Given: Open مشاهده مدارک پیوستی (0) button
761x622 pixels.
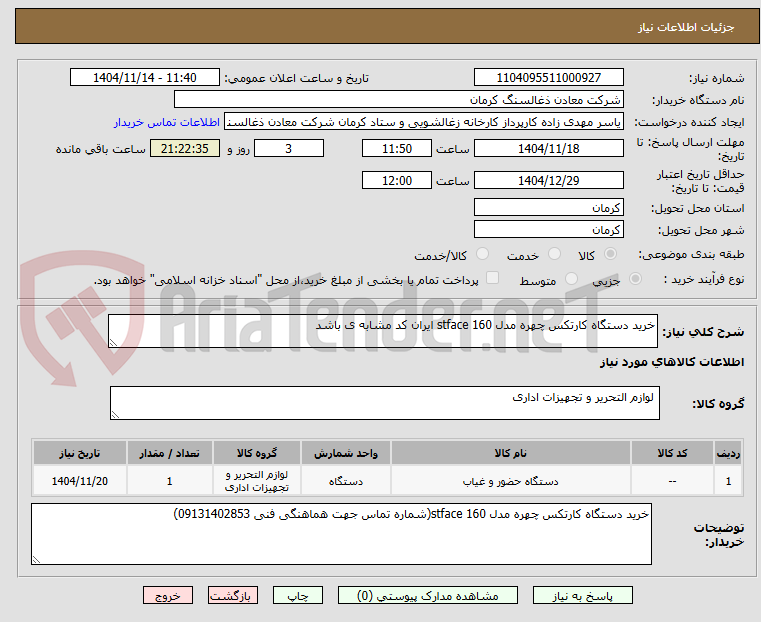Looking at the screenshot, I should click(428, 595).
